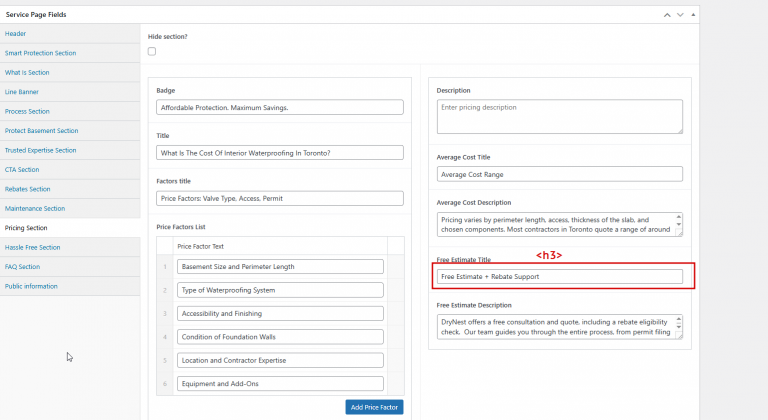Click the Average Cost Title field
The height and width of the screenshot is (420, 768).
559,174
